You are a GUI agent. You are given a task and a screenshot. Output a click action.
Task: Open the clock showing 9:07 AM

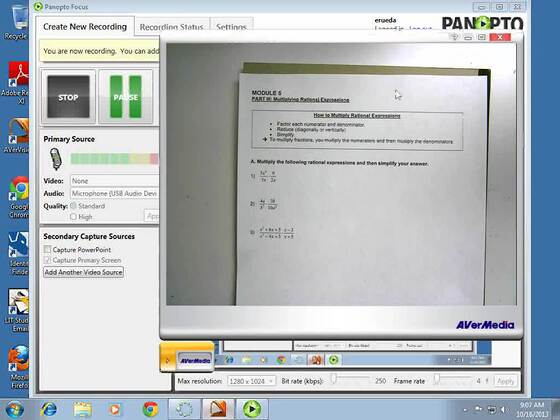pos(531,410)
